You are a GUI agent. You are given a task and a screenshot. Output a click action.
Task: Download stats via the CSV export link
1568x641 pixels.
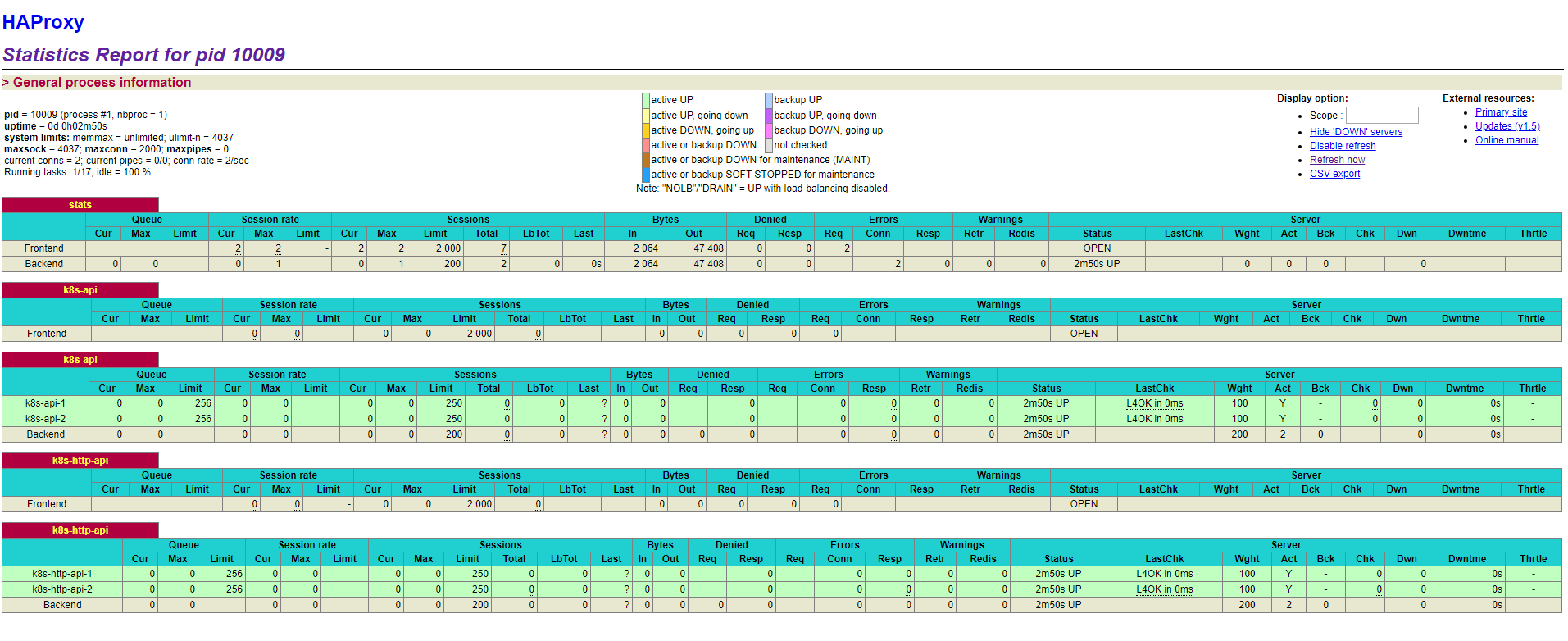[1334, 174]
